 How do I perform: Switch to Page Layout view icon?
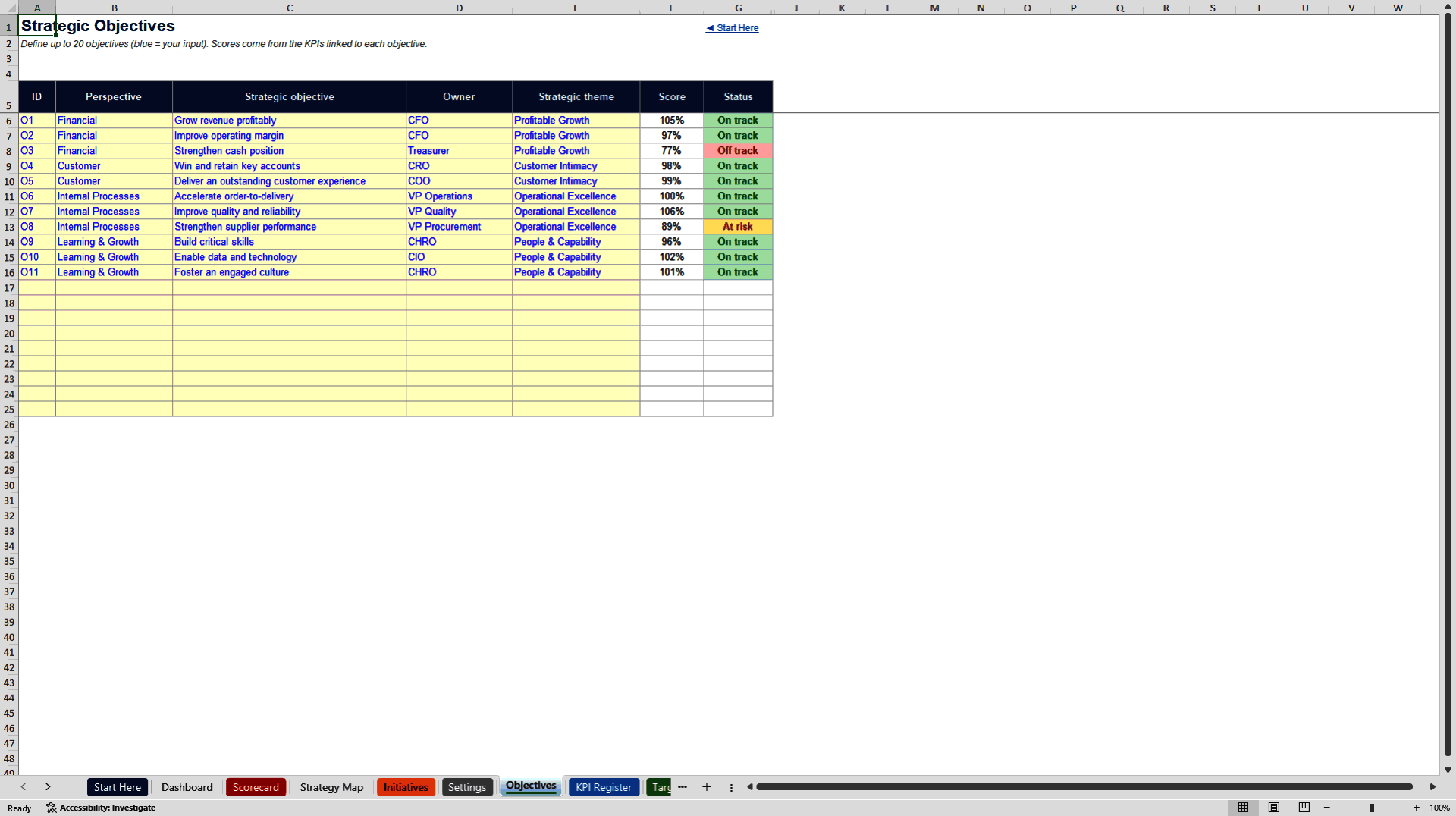tap(1274, 808)
